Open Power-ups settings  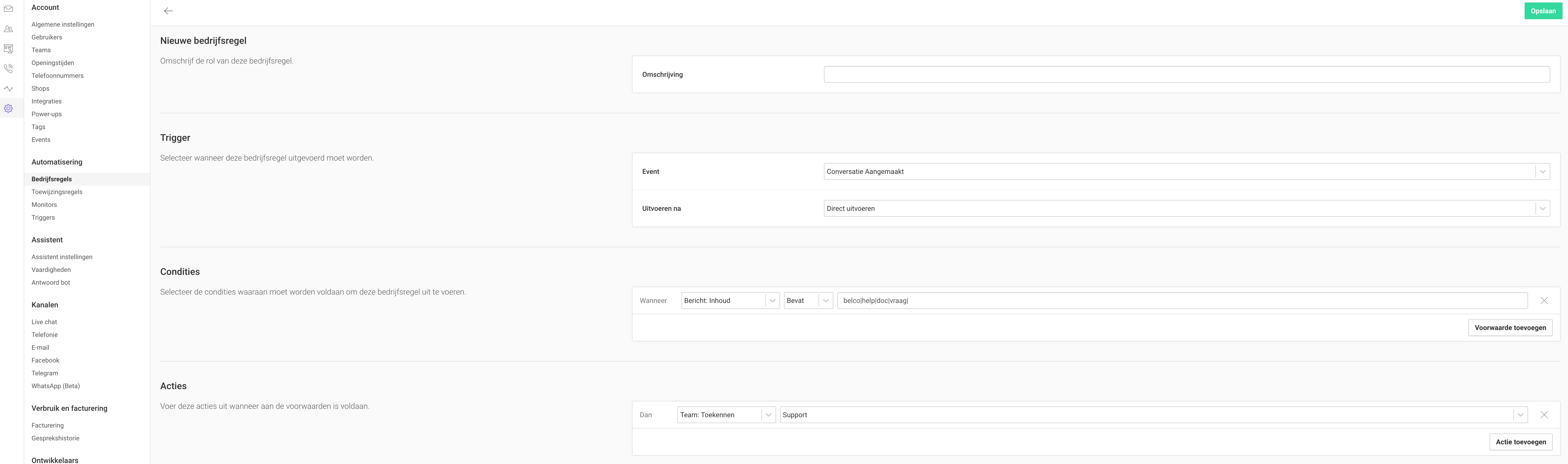point(46,114)
